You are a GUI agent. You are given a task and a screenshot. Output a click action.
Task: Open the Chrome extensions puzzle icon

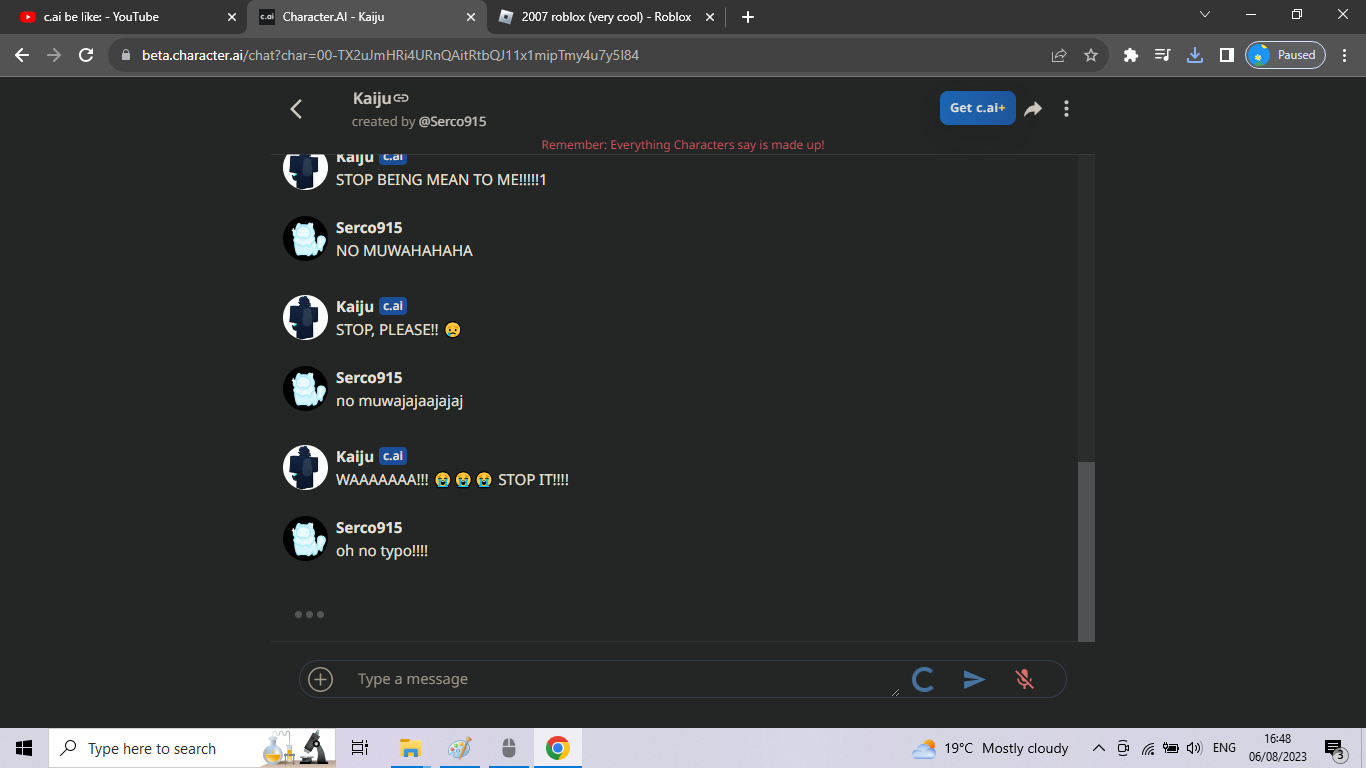click(1131, 55)
